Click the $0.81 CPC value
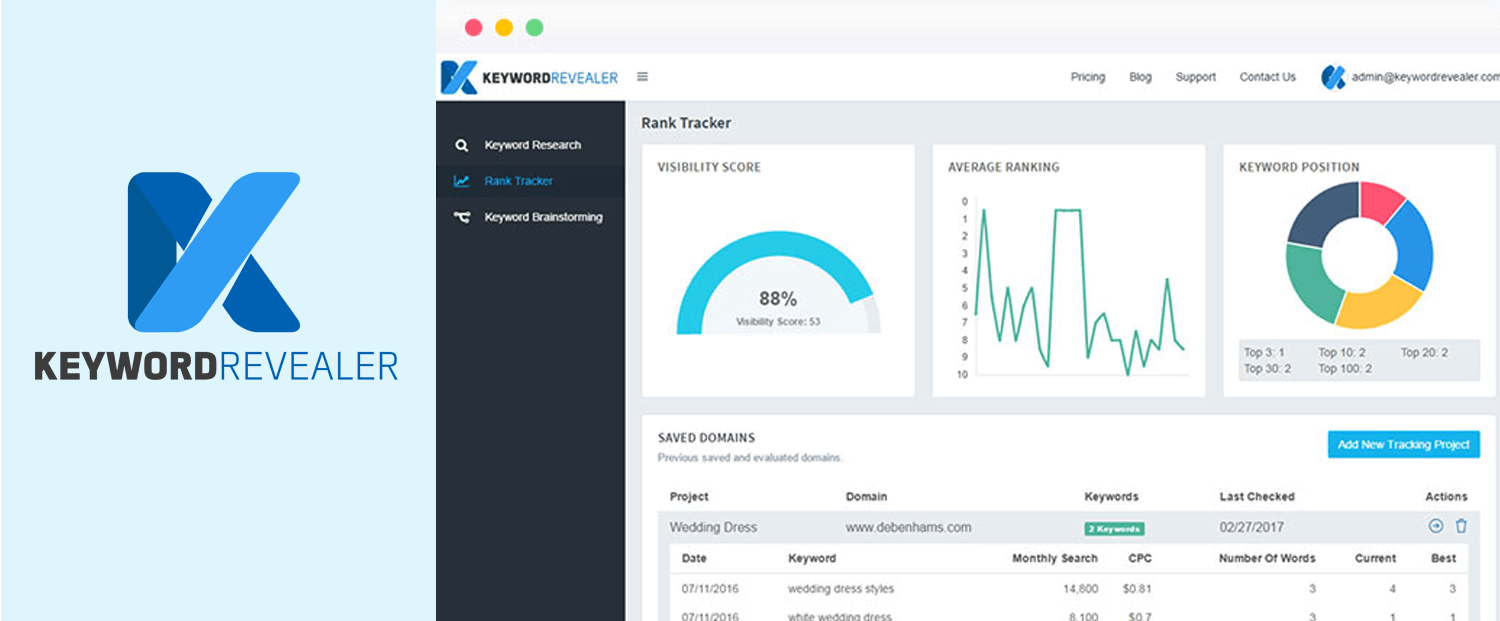Viewport: 1500px width, 621px height. (x=1137, y=589)
